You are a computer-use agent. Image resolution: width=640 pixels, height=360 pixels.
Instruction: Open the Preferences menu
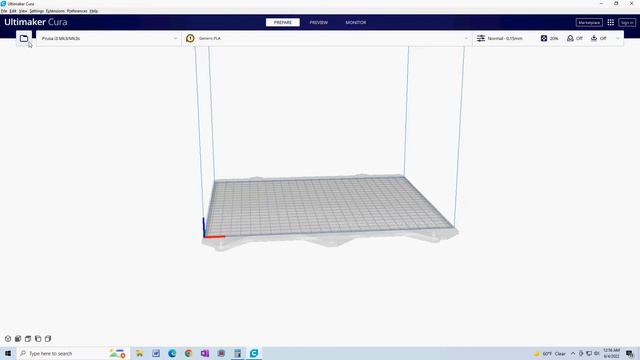(77, 11)
